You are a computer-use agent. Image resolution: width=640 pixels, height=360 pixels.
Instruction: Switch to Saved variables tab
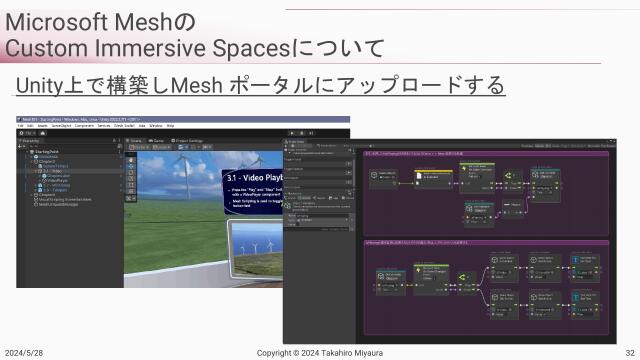[348, 198]
